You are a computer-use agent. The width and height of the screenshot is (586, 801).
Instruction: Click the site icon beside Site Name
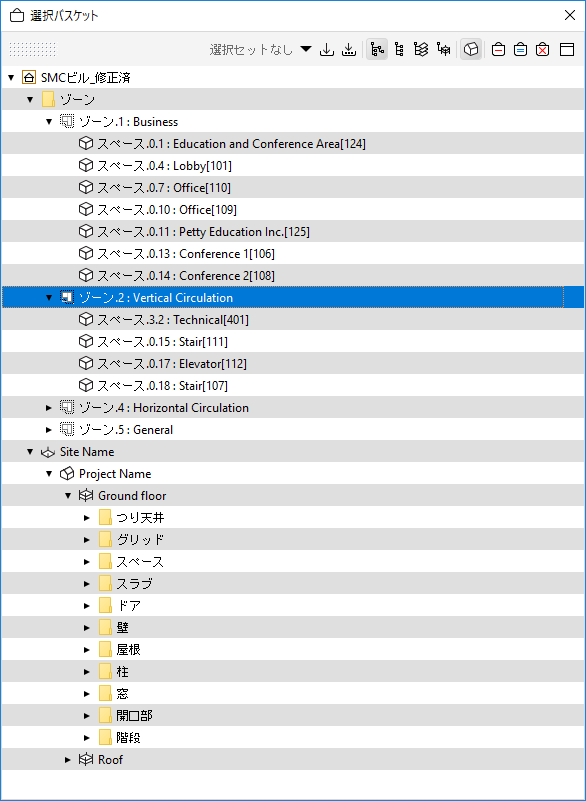coord(48,452)
